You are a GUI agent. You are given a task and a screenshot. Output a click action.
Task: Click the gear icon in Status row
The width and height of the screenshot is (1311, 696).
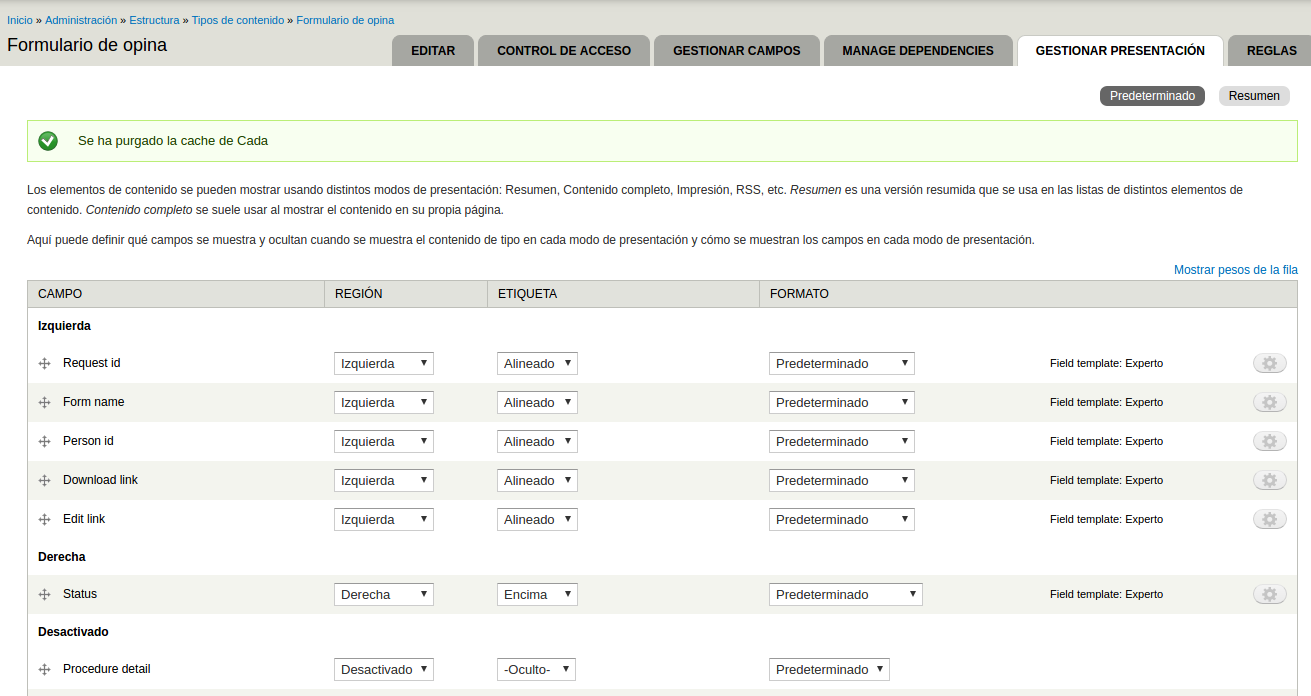pos(1269,595)
